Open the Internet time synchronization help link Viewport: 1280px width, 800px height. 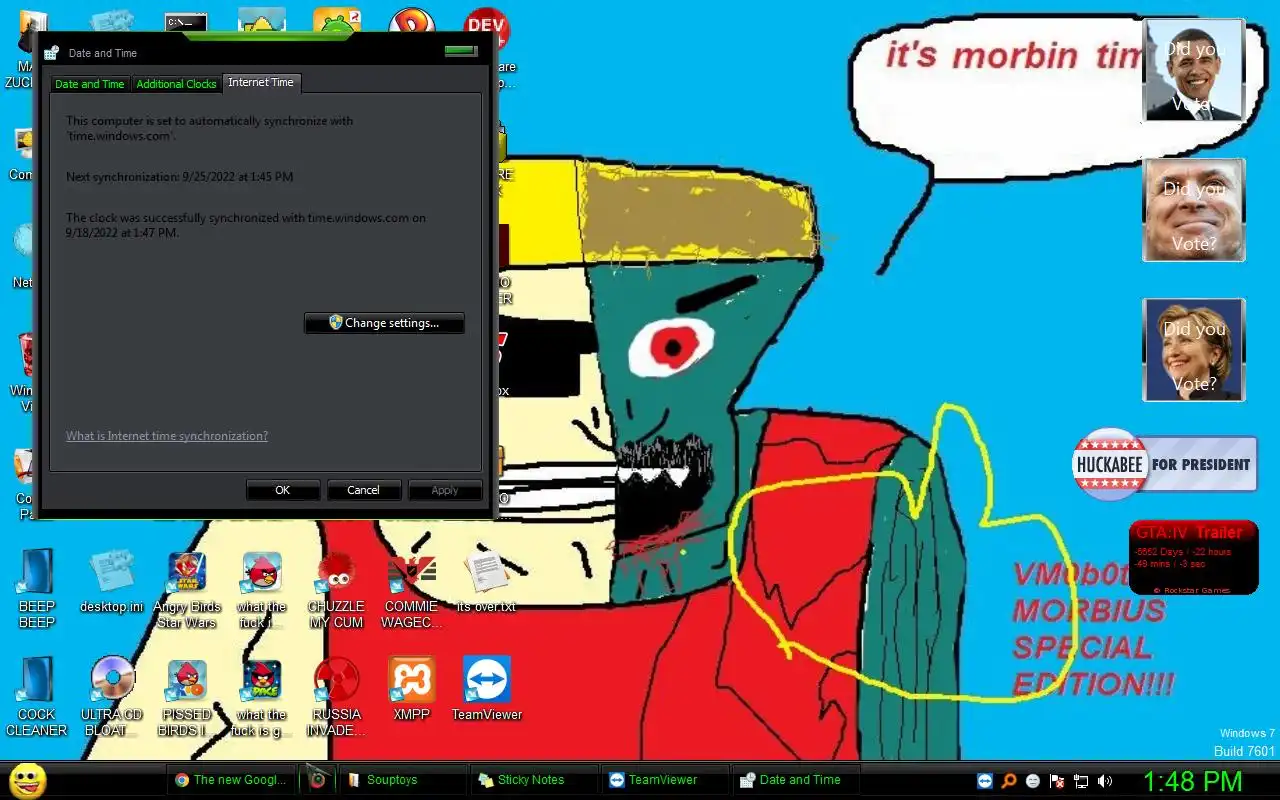point(167,436)
